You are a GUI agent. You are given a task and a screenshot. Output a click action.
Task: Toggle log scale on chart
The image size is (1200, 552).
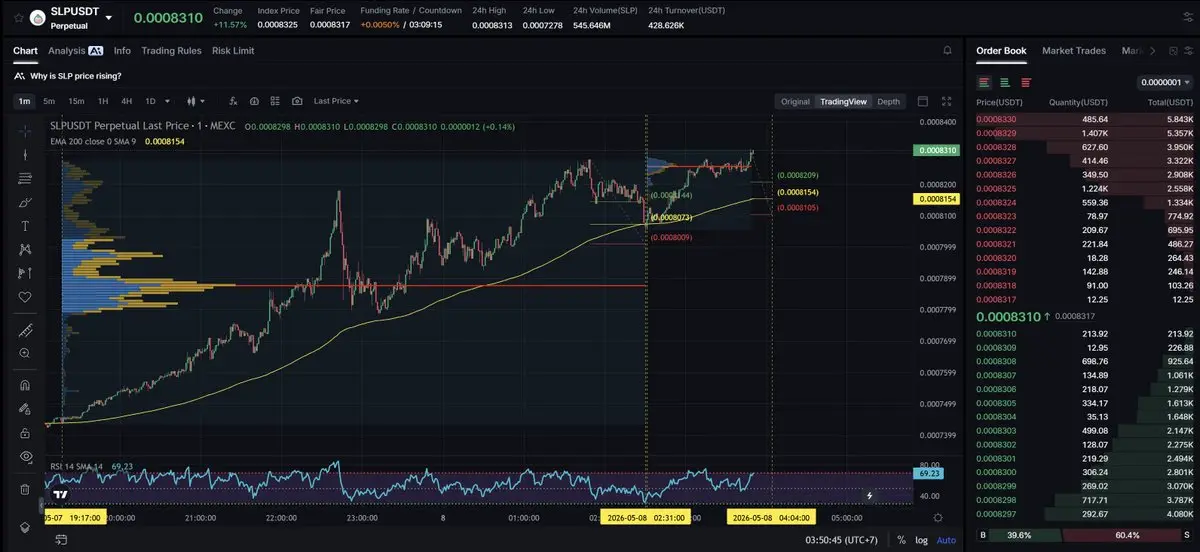pos(920,540)
